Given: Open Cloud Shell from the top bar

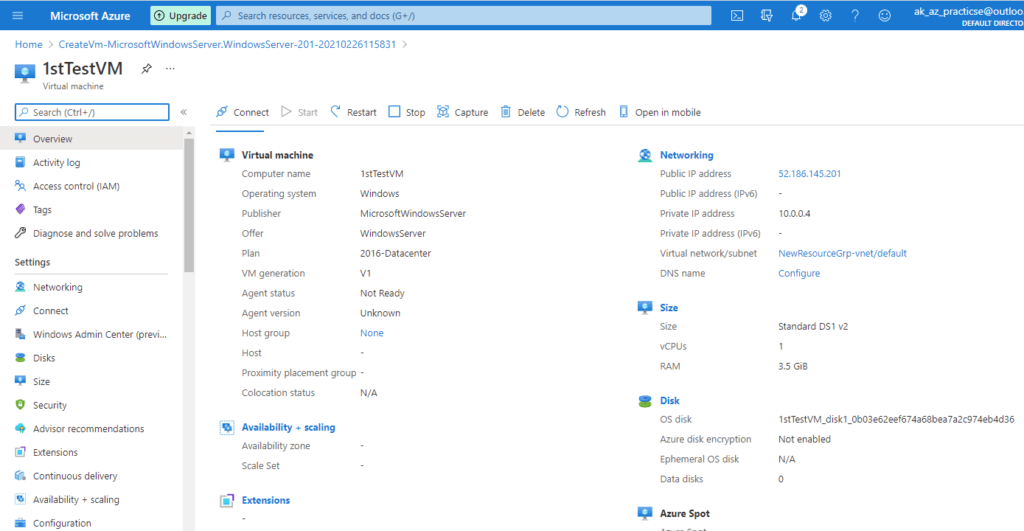Looking at the screenshot, I should coord(737,16).
